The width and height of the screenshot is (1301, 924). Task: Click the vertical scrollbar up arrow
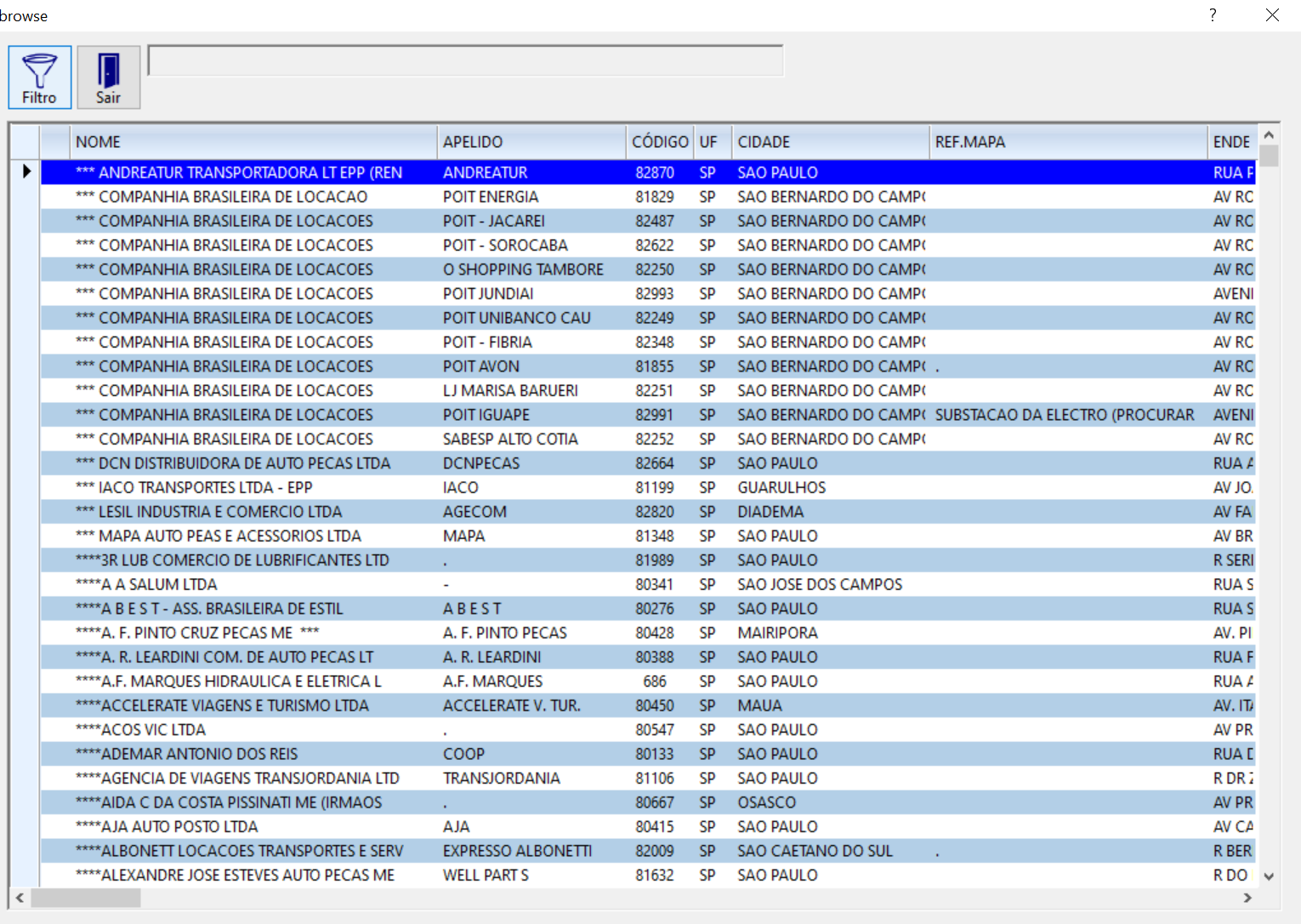(1269, 135)
